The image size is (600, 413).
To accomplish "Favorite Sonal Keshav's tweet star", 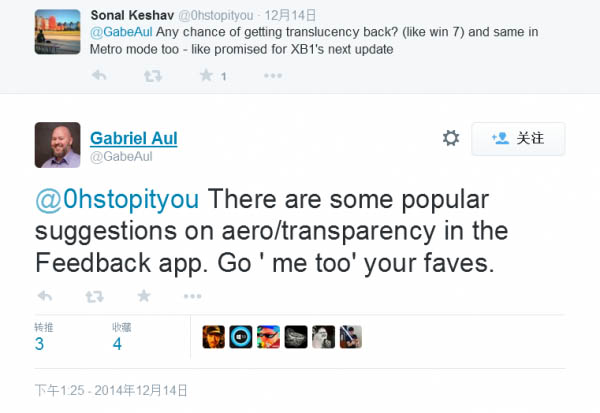I will coord(206,76).
